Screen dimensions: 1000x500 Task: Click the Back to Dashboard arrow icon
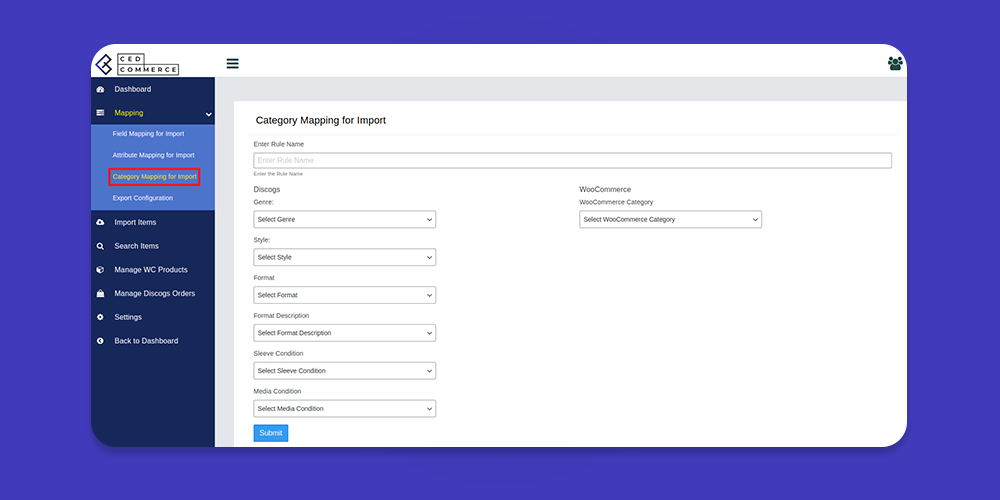(x=100, y=341)
